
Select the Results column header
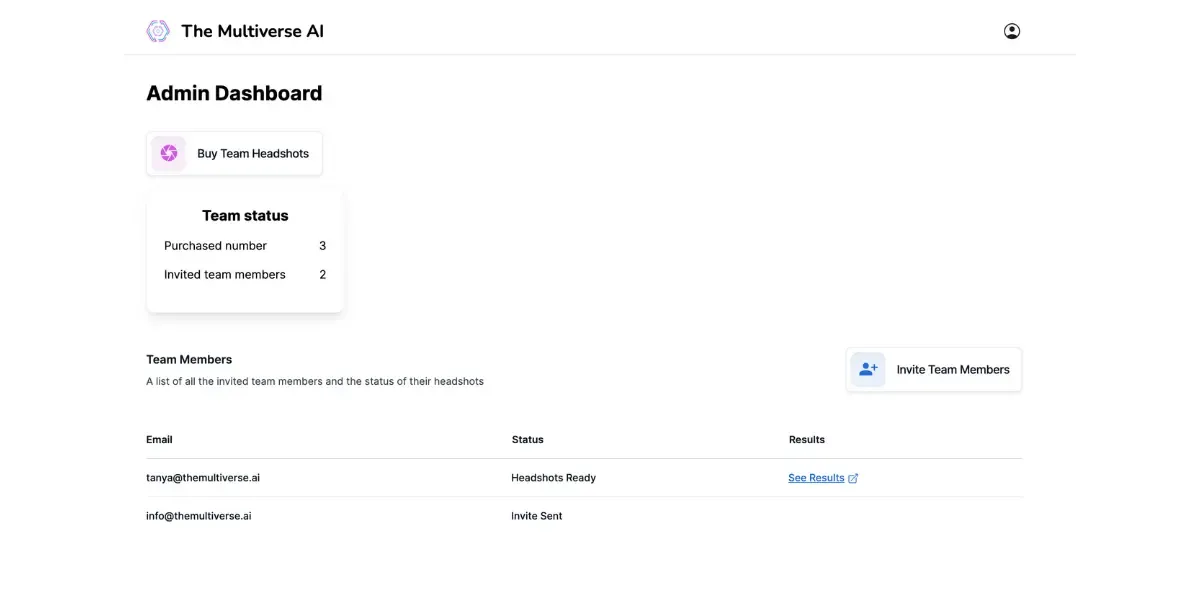tap(806, 439)
